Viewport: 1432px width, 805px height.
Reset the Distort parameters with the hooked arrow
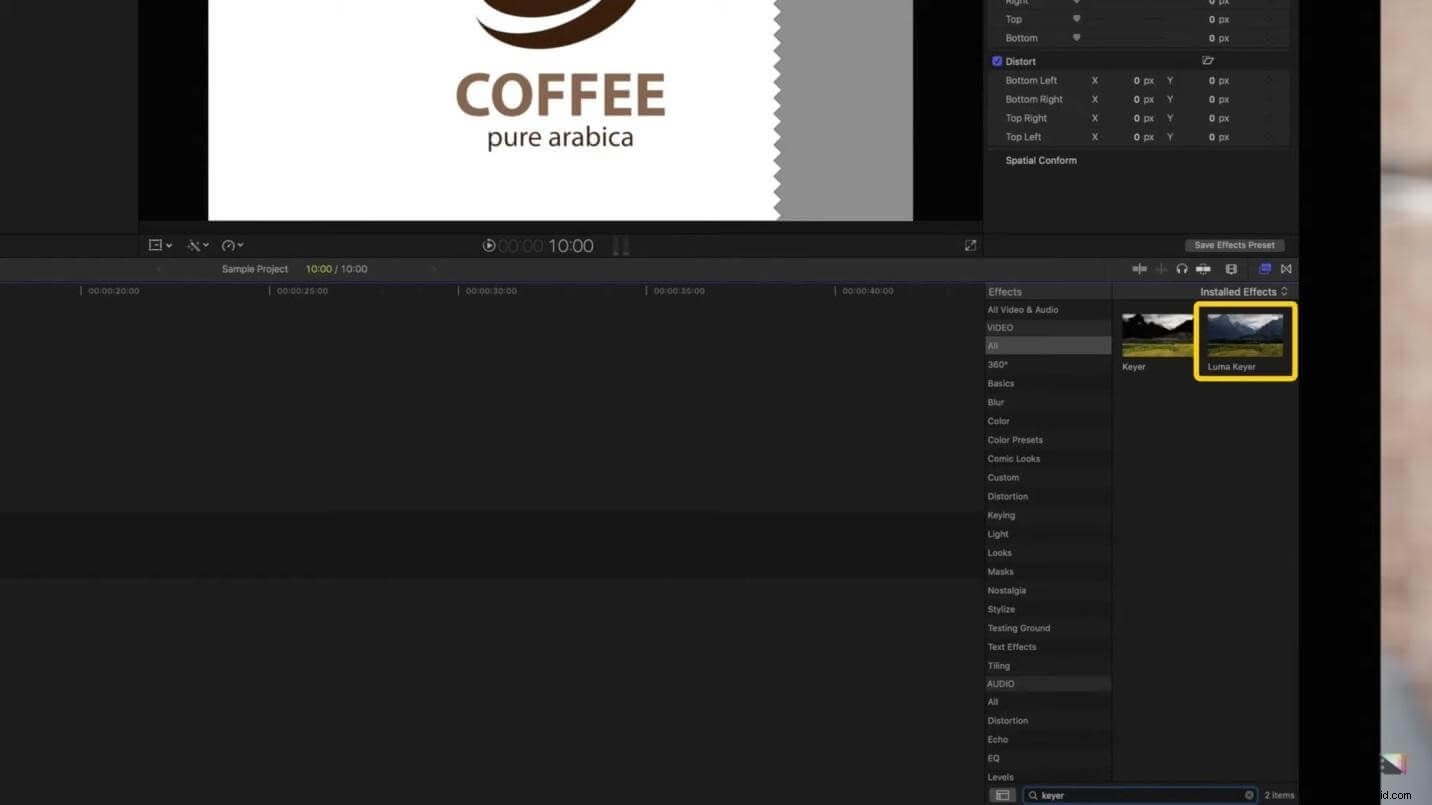(1208, 61)
